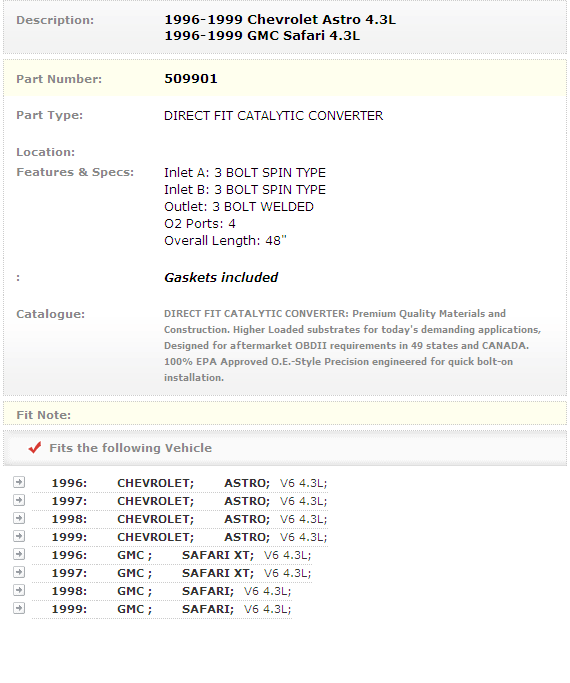Click the O2 Ports: 4 spec
Screen dimensions: 570x683
coord(200,224)
